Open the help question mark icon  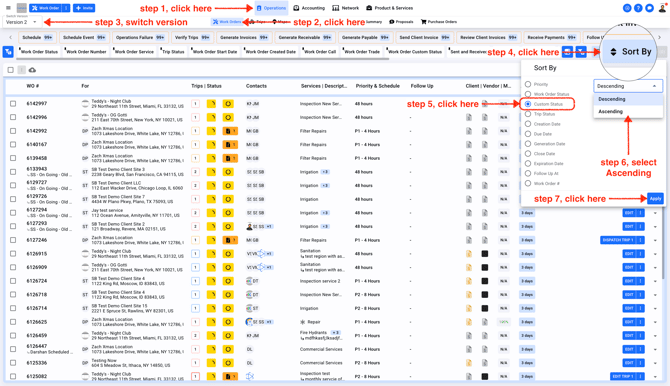click(x=638, y=8)
